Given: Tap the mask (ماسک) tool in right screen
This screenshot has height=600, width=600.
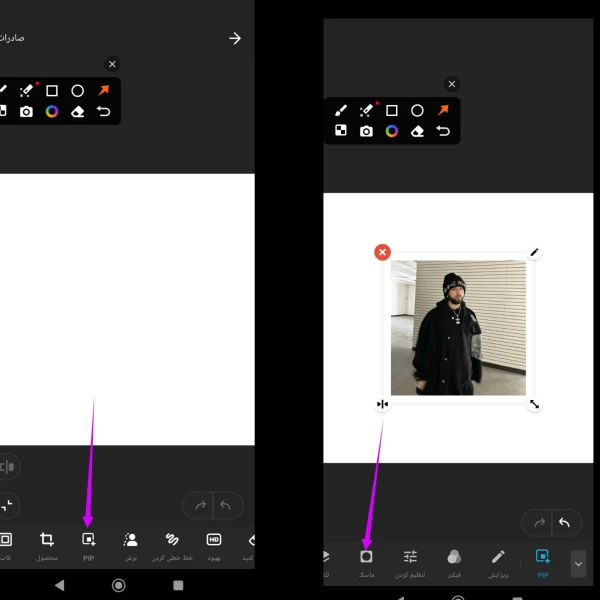Looking at the screenshot, I should 366,563.
